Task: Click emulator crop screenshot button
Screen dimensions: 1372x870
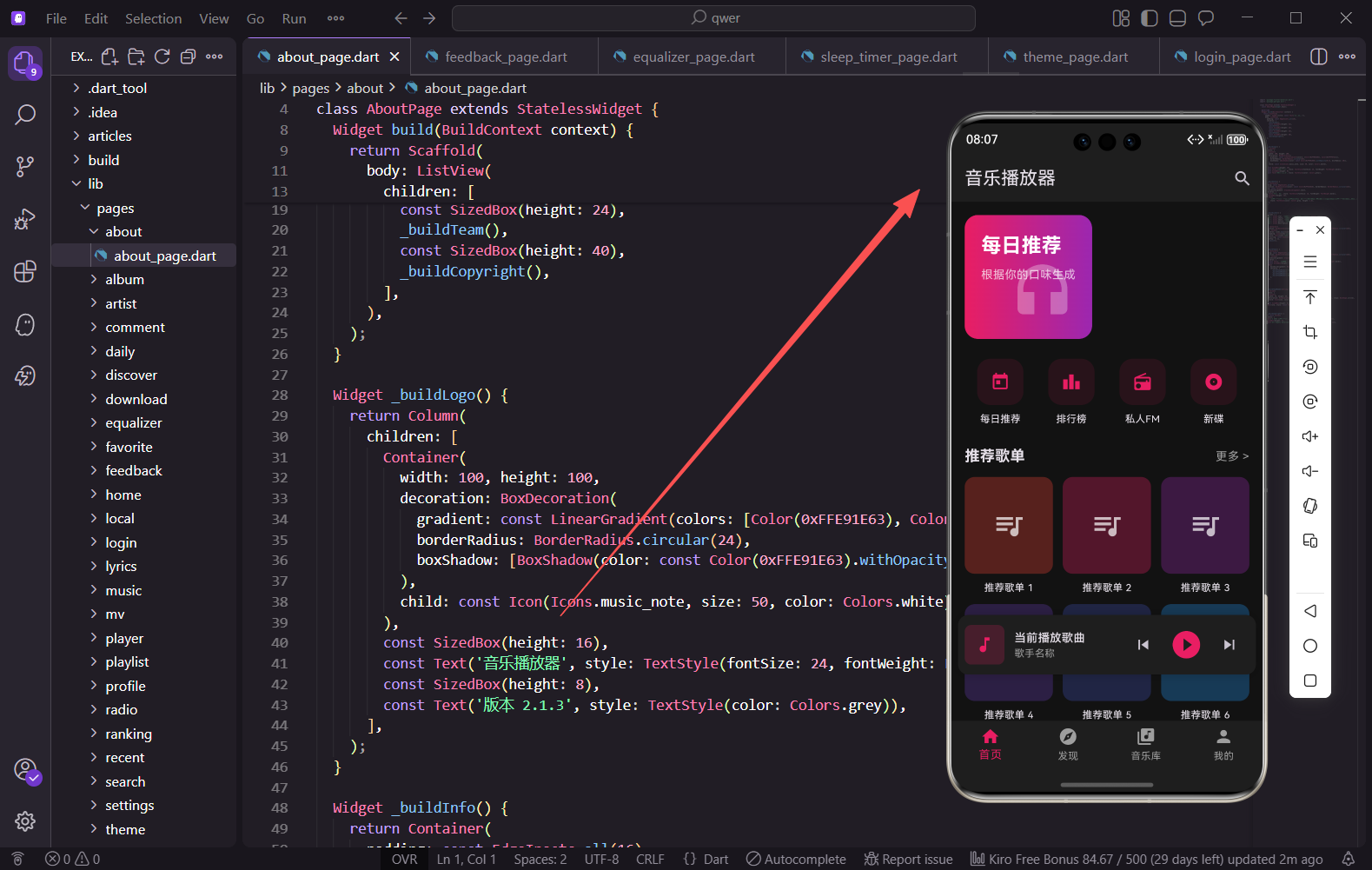Action: click(1310, 332)
